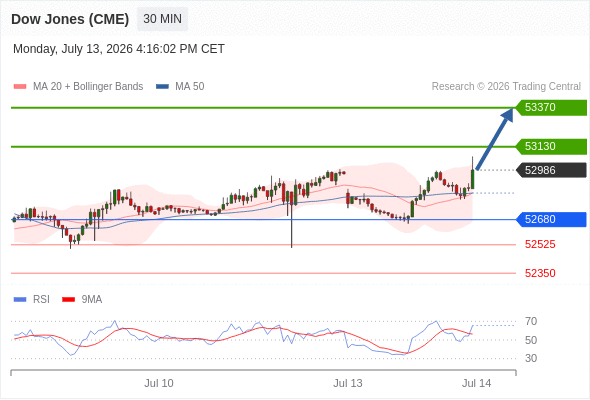Click the 52350 support level label
The height and width of the screenshot is (400, 590).
click(540, 273)
